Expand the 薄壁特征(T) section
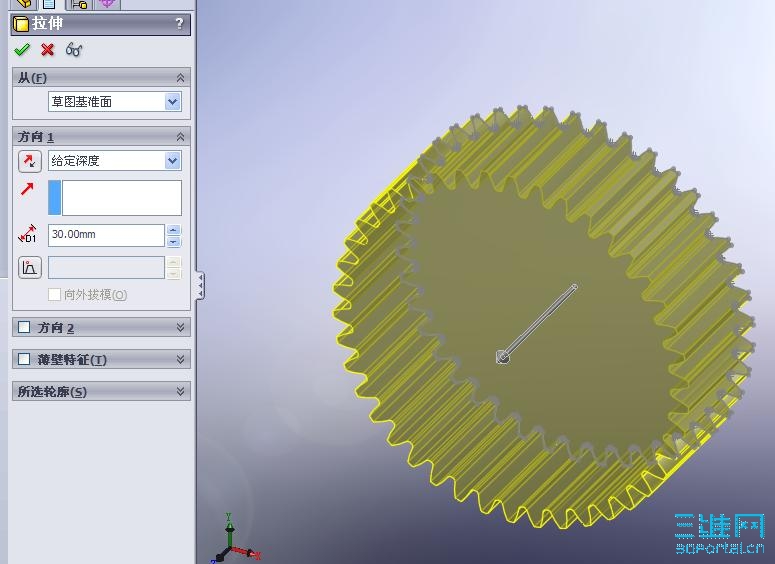The height and width of the screenshot is (564, 775). pyautogui.click(x=180, y=359)
